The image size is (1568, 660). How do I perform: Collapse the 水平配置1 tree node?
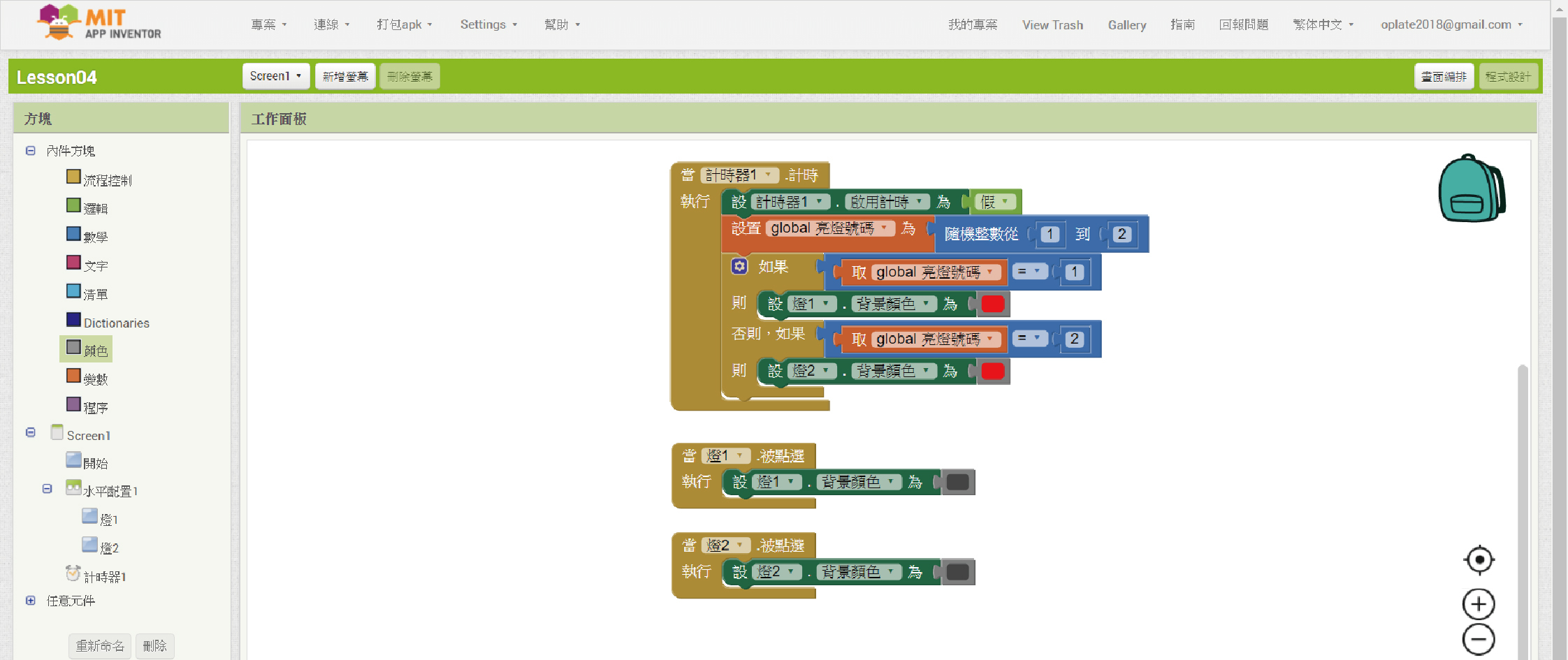click(48, 489)
